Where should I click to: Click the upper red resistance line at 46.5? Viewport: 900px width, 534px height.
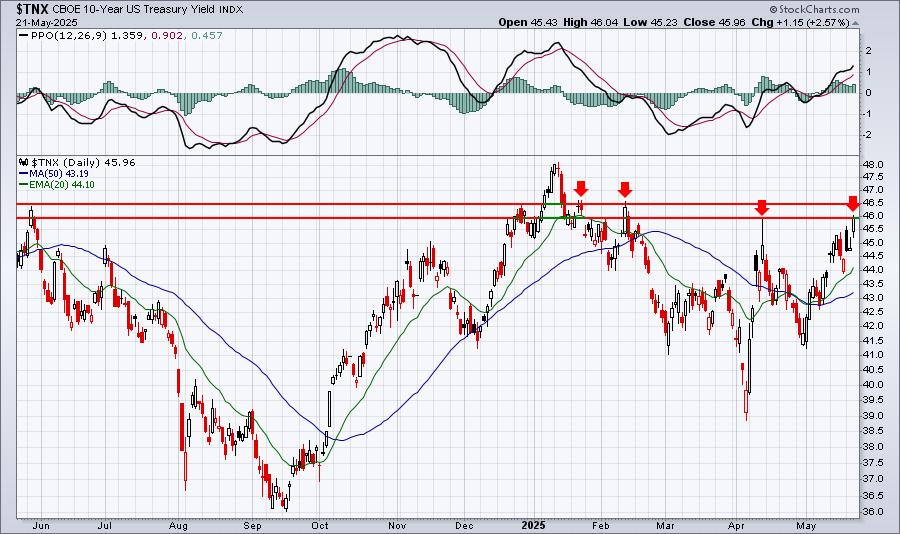(437, 204)
